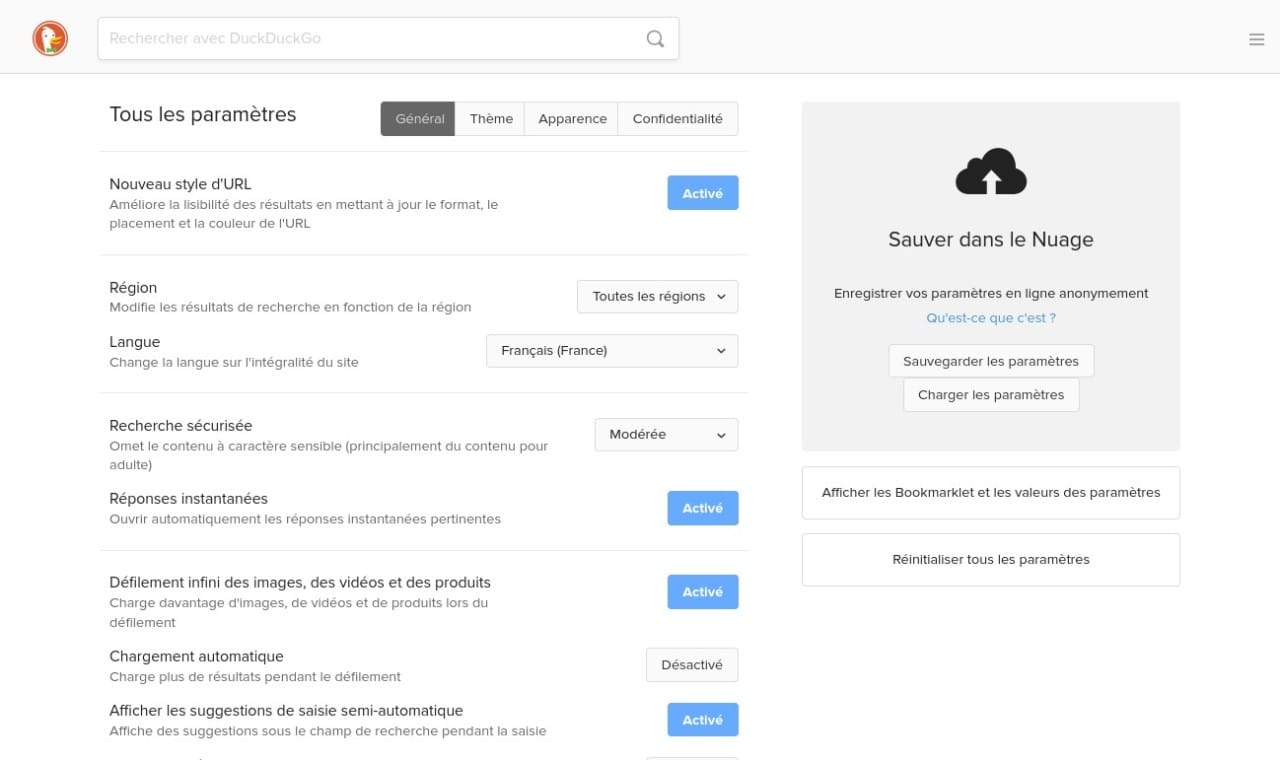Viewport: 1280px width, 760px height.
Task: Disable infinite scrolling of images and videos
Action: click(x=702, y=592)
